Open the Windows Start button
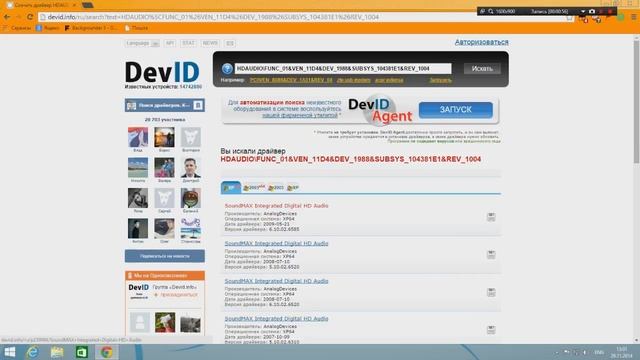Viewport: 640px width, 360px height. tap(9, 352)
